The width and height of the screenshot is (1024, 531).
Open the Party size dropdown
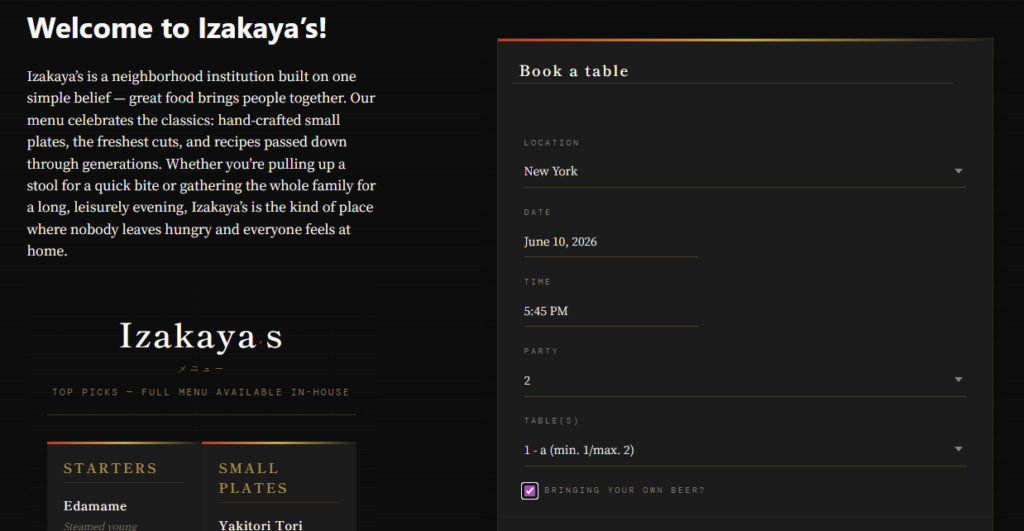[x=744, y=380]
